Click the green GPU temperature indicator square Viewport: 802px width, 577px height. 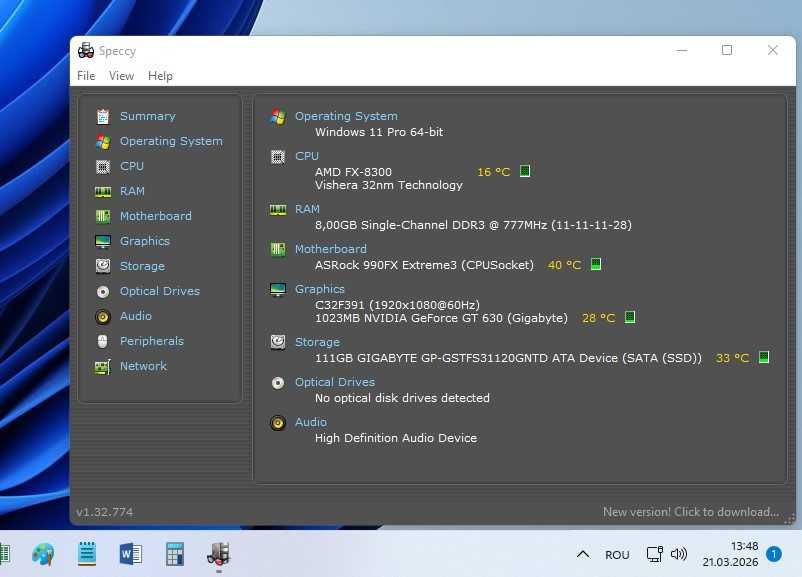pyautogui.click(x=630, y=317)
